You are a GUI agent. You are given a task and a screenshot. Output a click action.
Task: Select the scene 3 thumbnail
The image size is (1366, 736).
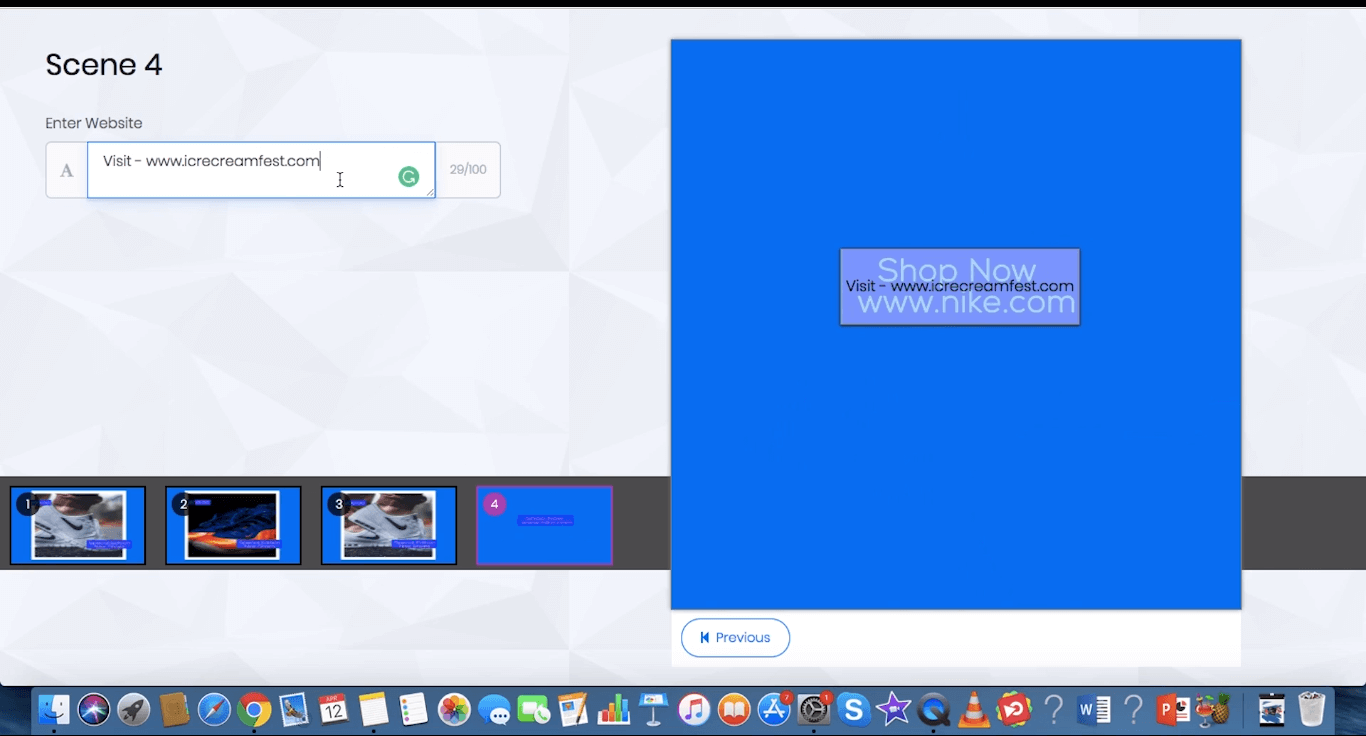pyautogui.click(x=389, y=525)
